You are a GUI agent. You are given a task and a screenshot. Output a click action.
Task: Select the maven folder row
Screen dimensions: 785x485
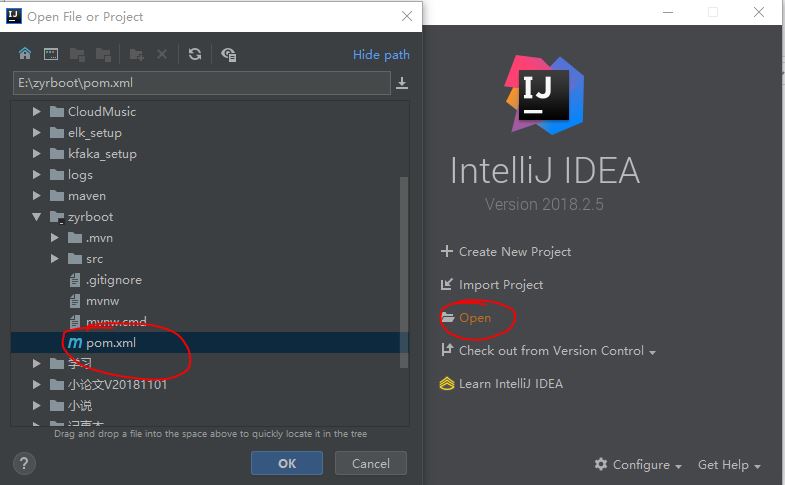tap(210, 195)
